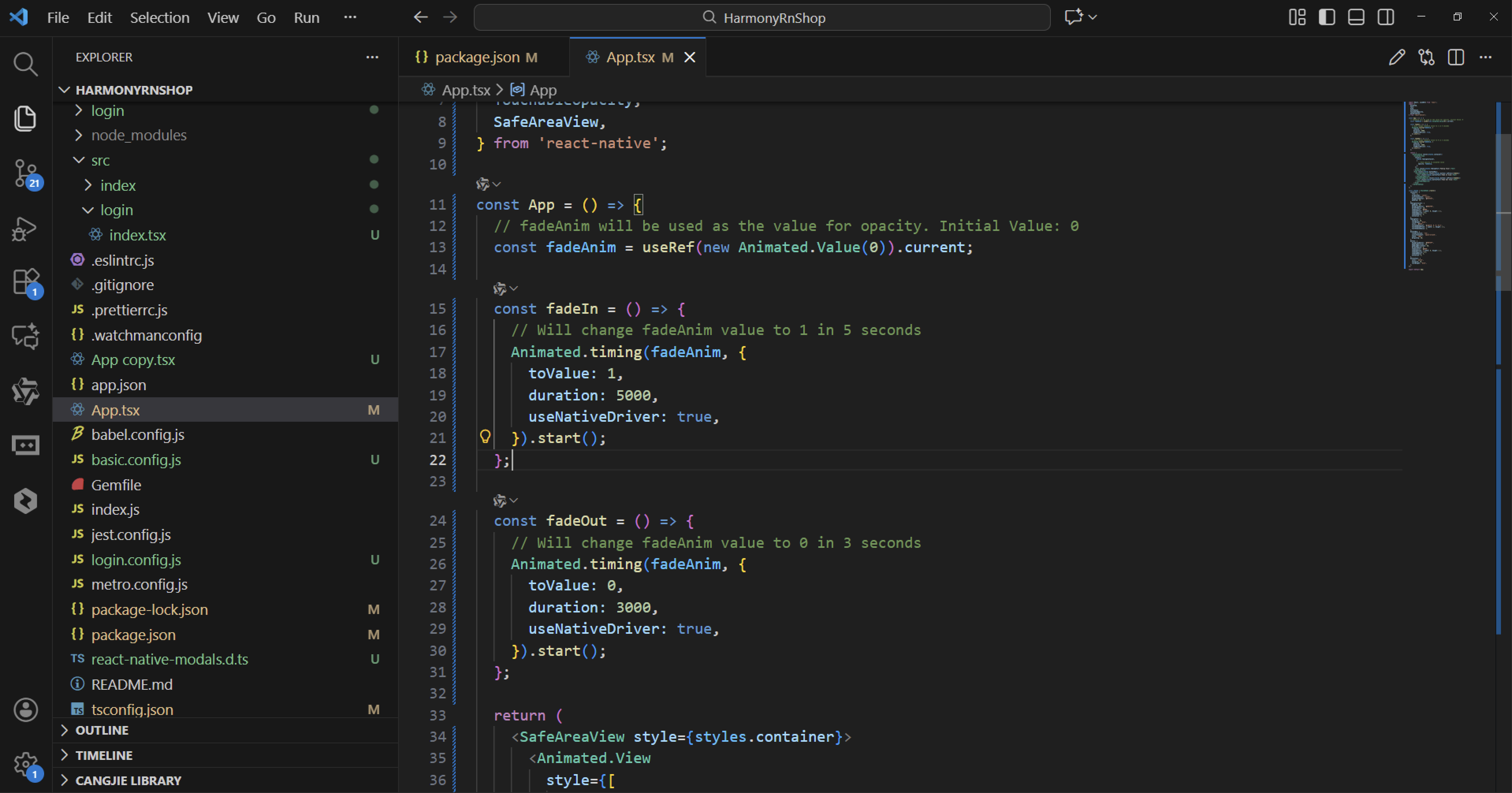The image size is (1512, 793).
Task: Click the HarmonyRnShop command center search box
Action: [761, 18]
